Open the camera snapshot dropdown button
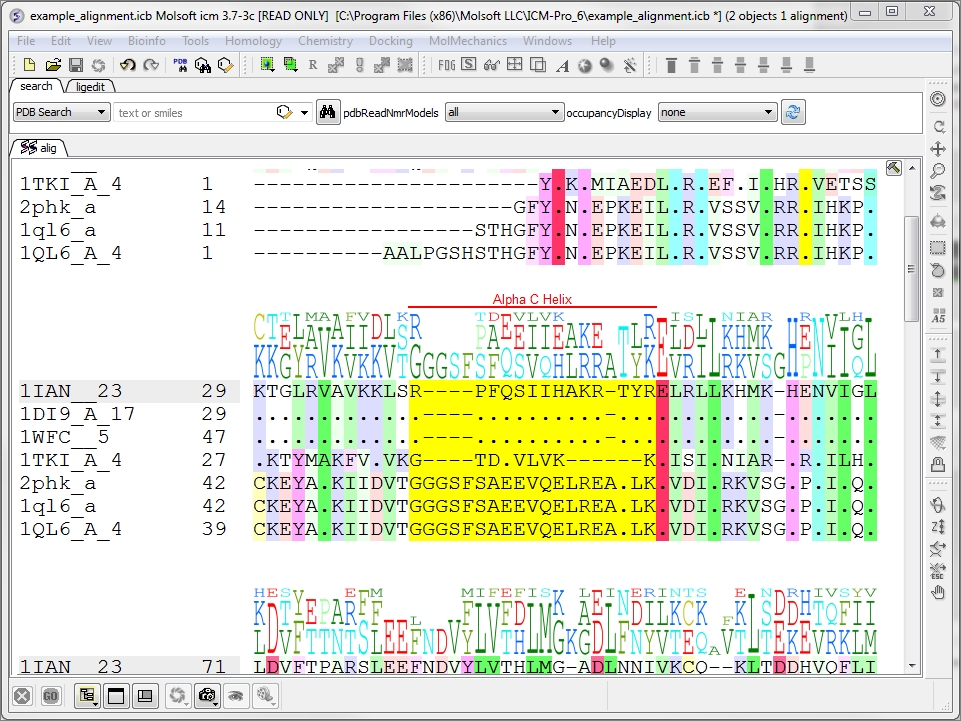 [208, 695]
